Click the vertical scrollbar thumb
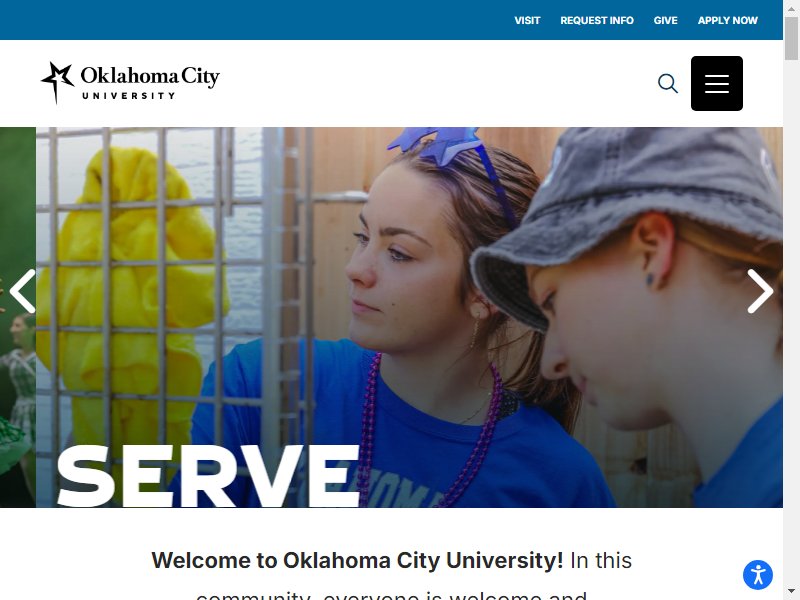 coord(791,39)
